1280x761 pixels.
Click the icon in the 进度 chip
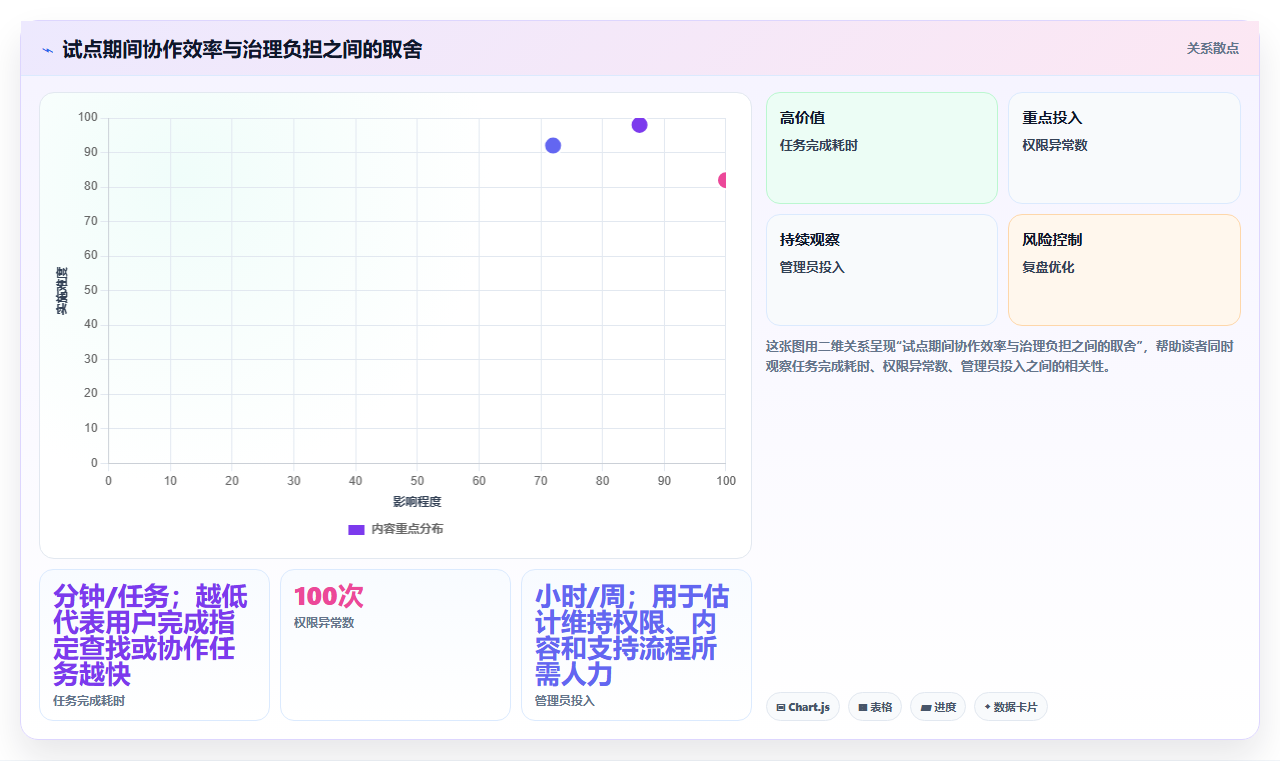click(926, 708)
